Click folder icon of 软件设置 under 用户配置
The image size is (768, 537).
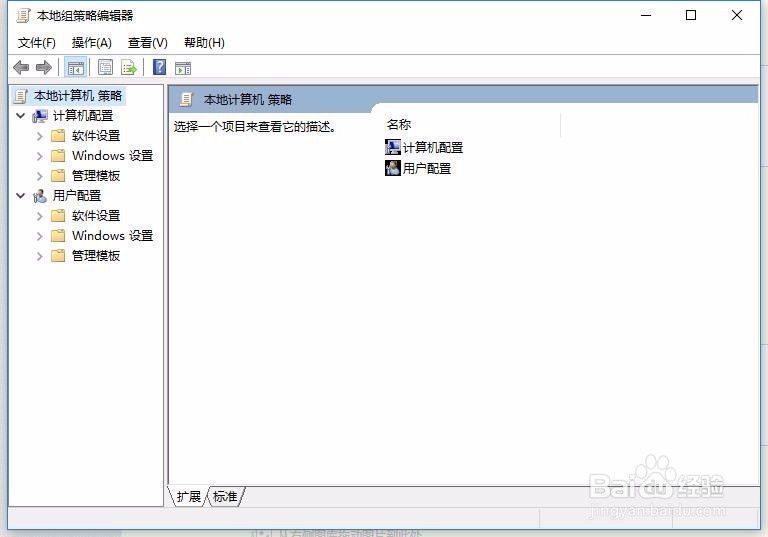pos(58,216)
